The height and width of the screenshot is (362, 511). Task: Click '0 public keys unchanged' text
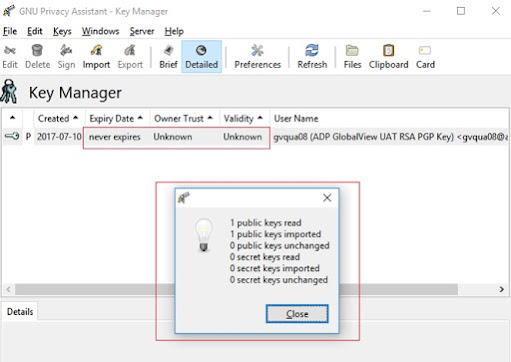[279, 245]
